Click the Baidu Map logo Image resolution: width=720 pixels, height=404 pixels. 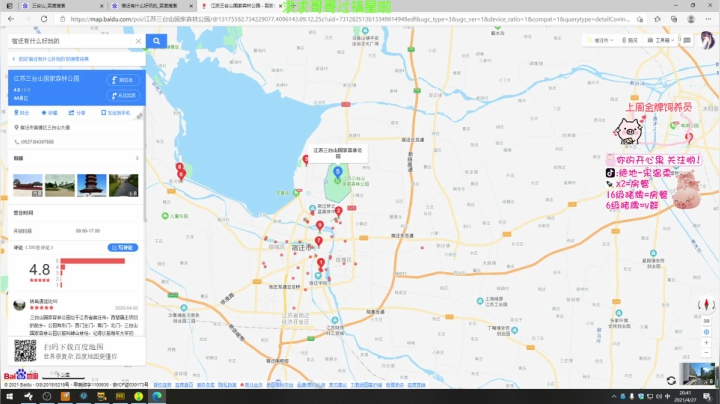point(21,375)
